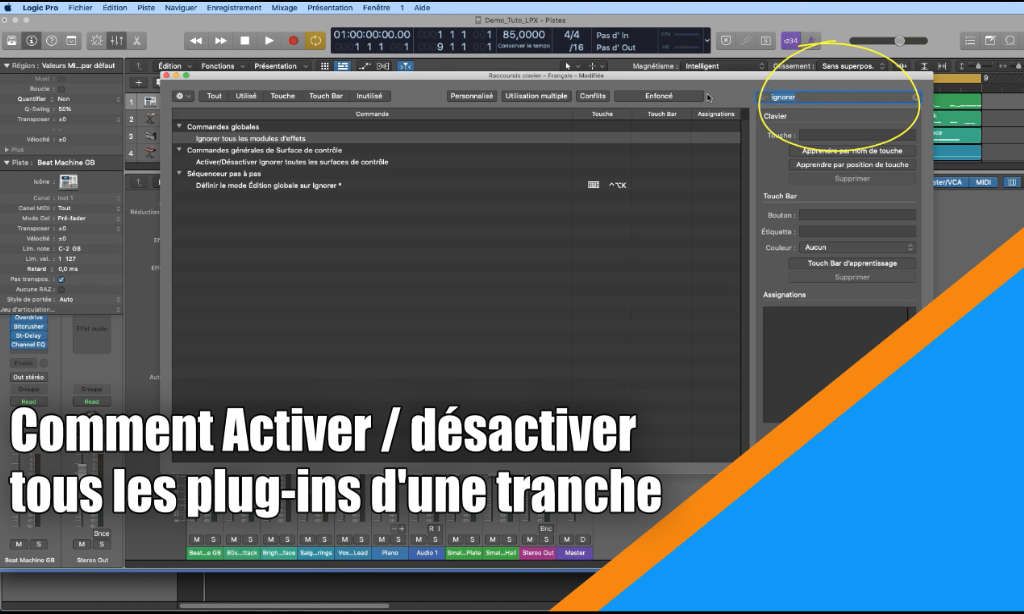1024x614 pixels.
Task: Click the Personnalisé button
Action: [472, 96]
